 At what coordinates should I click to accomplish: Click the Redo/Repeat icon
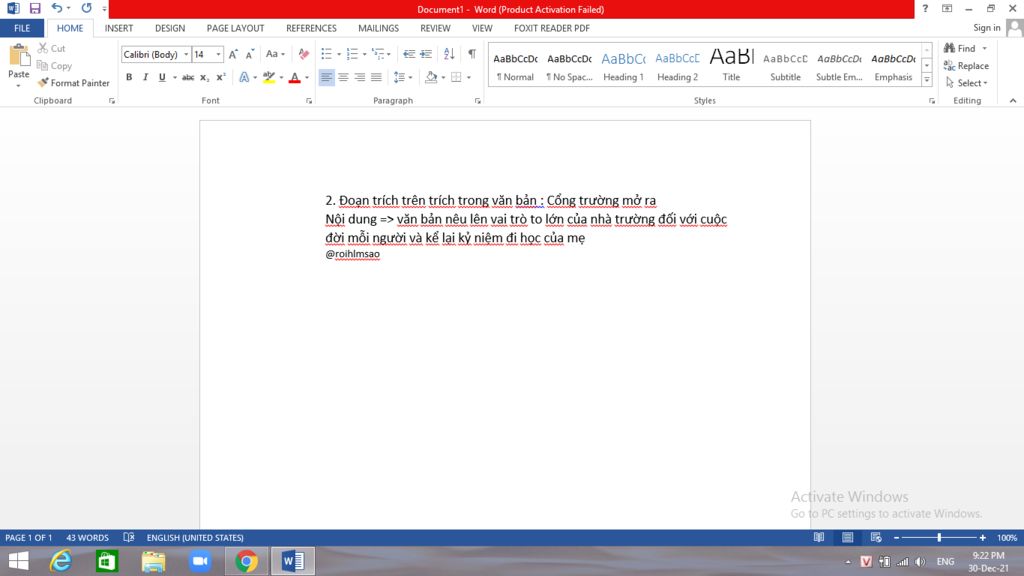click(x=86, y=8)
